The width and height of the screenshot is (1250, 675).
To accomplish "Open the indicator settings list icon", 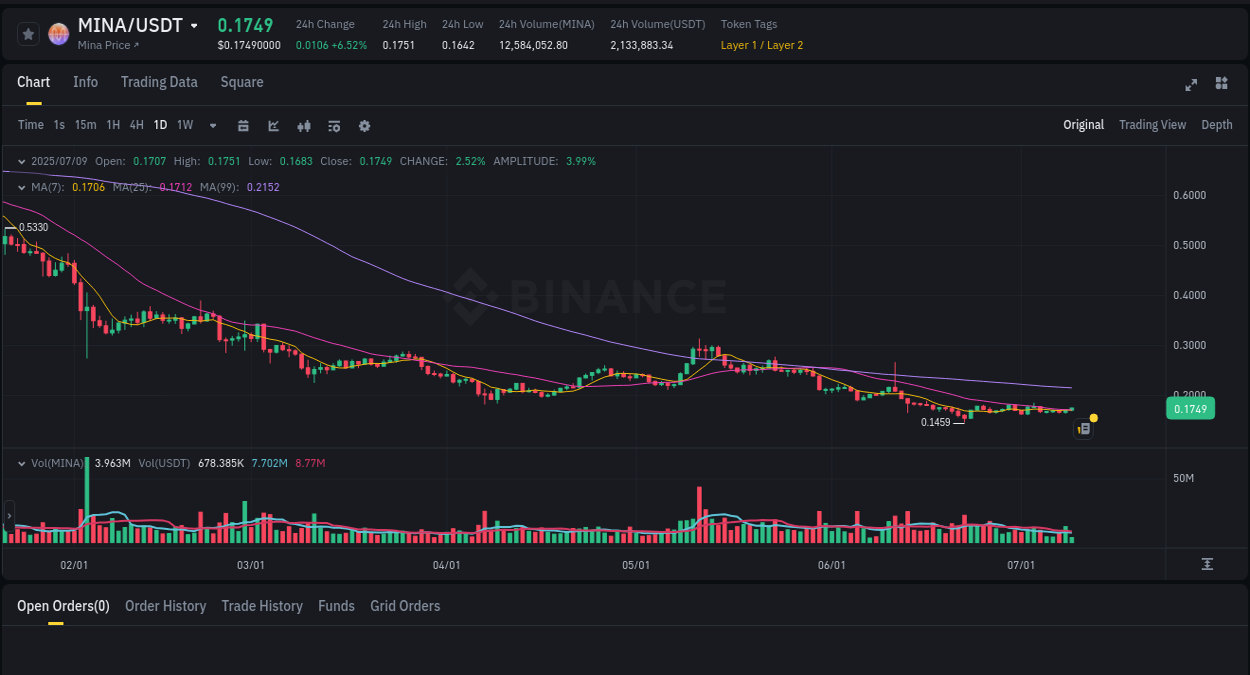I will pyautogui.click(x=334, y=125).
